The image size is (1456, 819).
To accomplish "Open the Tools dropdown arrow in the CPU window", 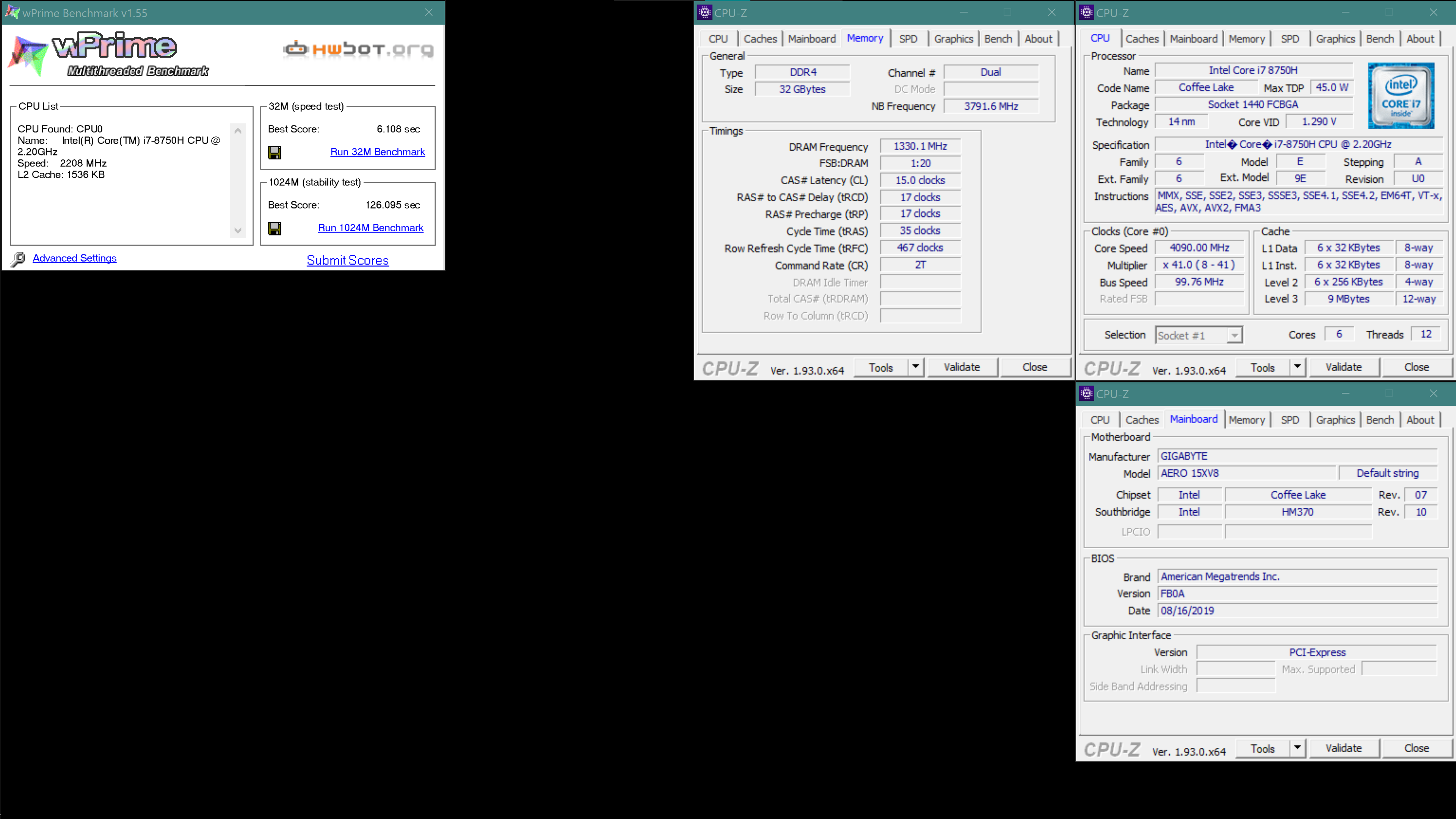I will click(x=1298, y=367).
